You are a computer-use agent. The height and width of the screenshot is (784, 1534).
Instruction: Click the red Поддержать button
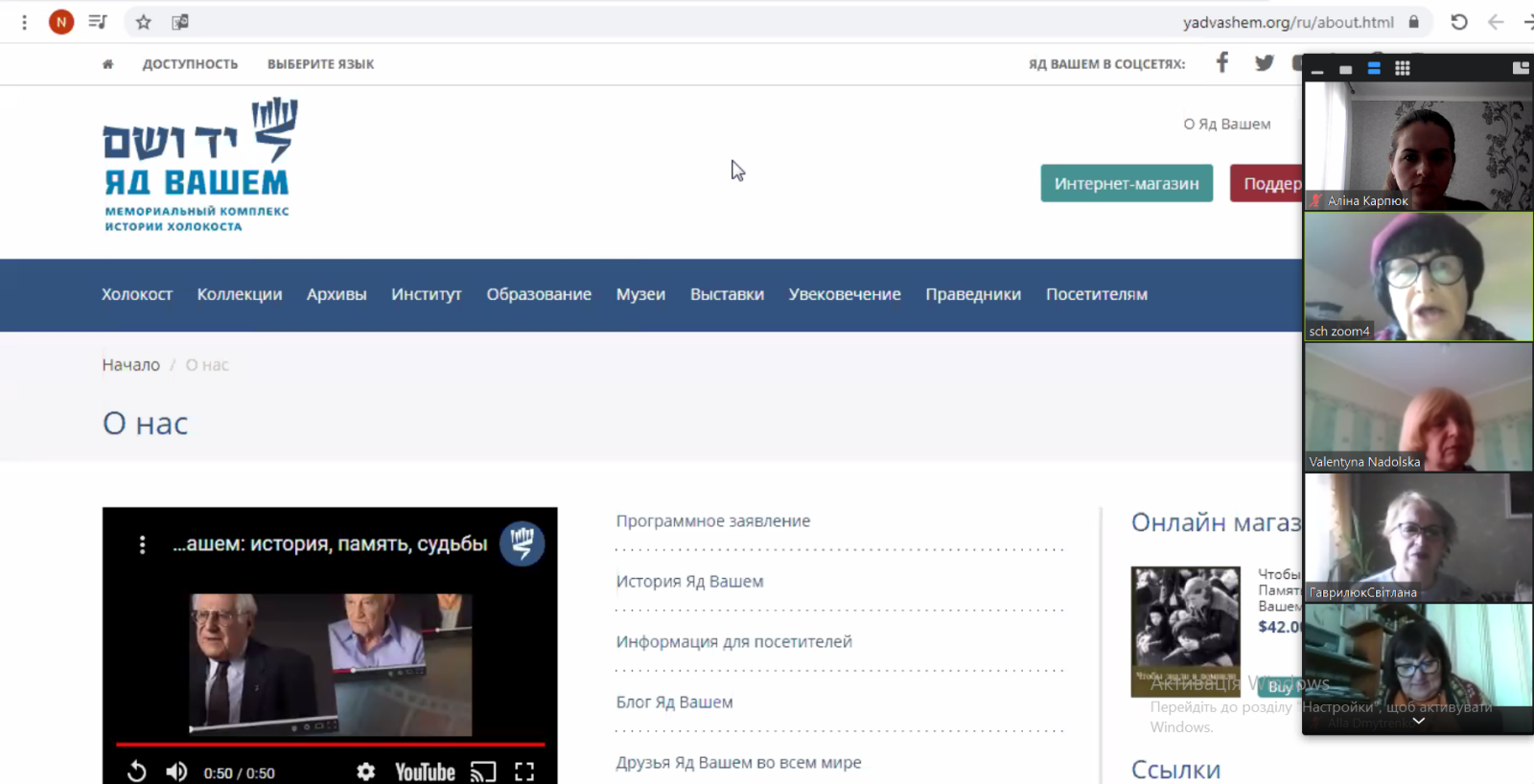pos(1267,183)
